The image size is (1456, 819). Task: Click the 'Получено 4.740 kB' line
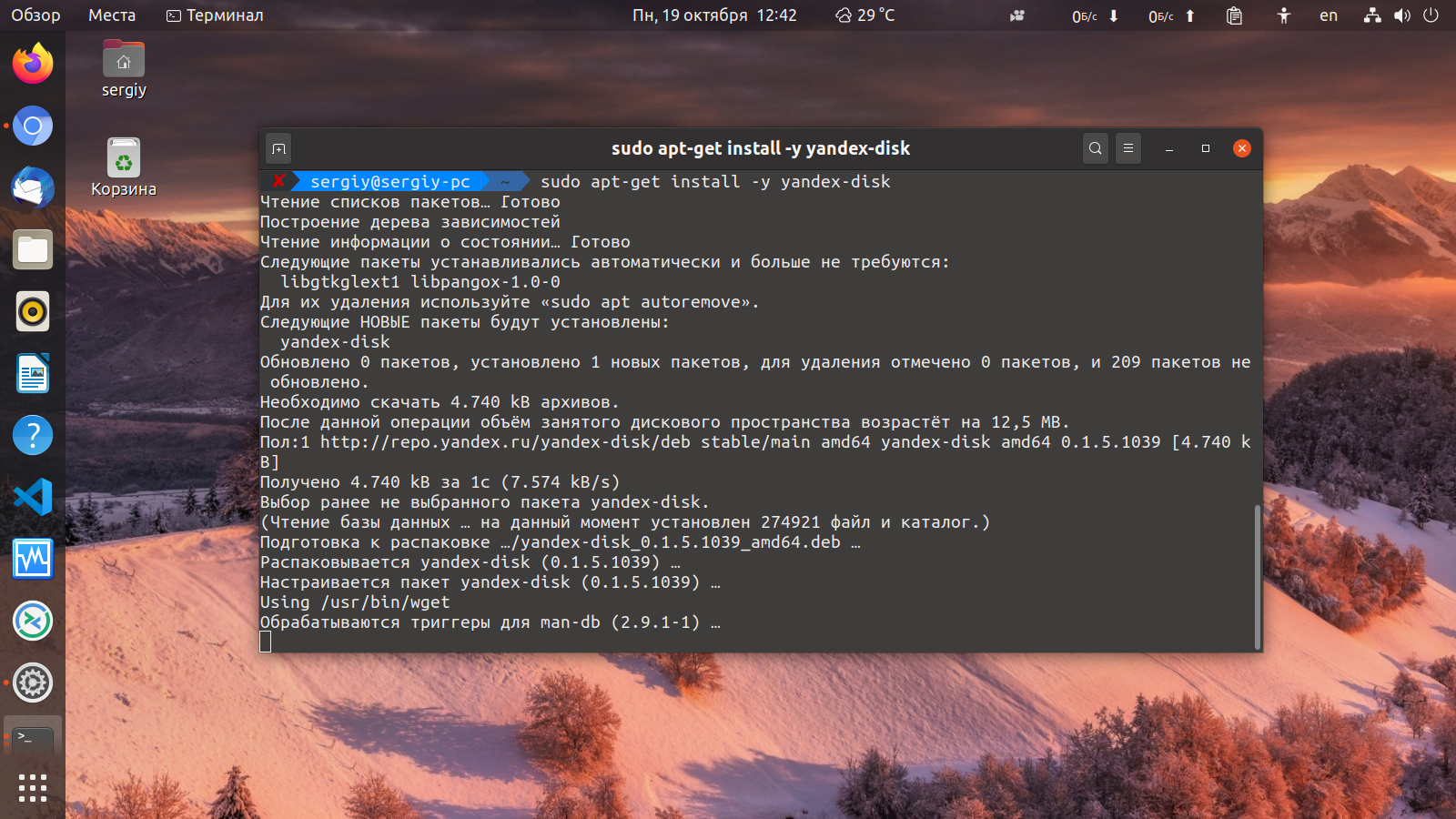pyautogui.click(x=440, y=482)
